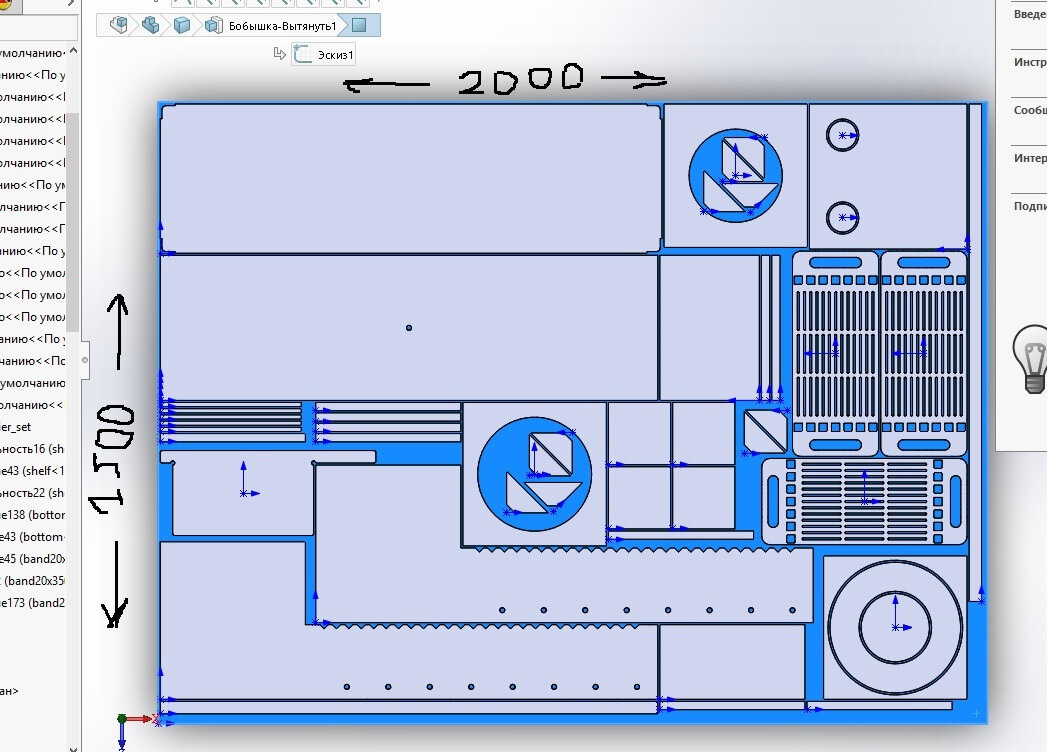1047x752 pixels.
Task: Select the top-level assembly icon in breadcrumb
Action: [119, 25]
